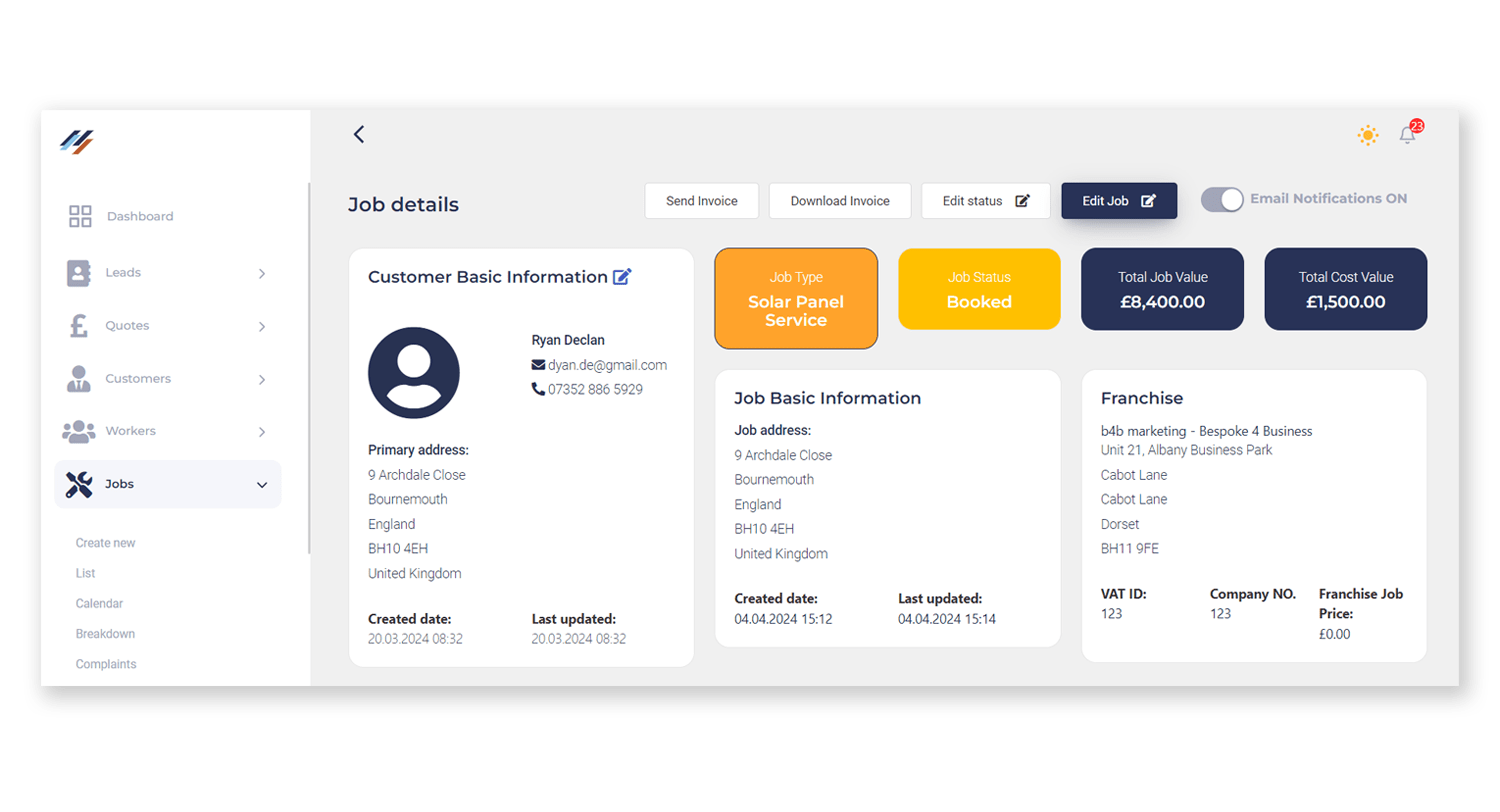Open the Jobs Calendar submenu item
The image size is (1500, 812).
tap(99, 604)
